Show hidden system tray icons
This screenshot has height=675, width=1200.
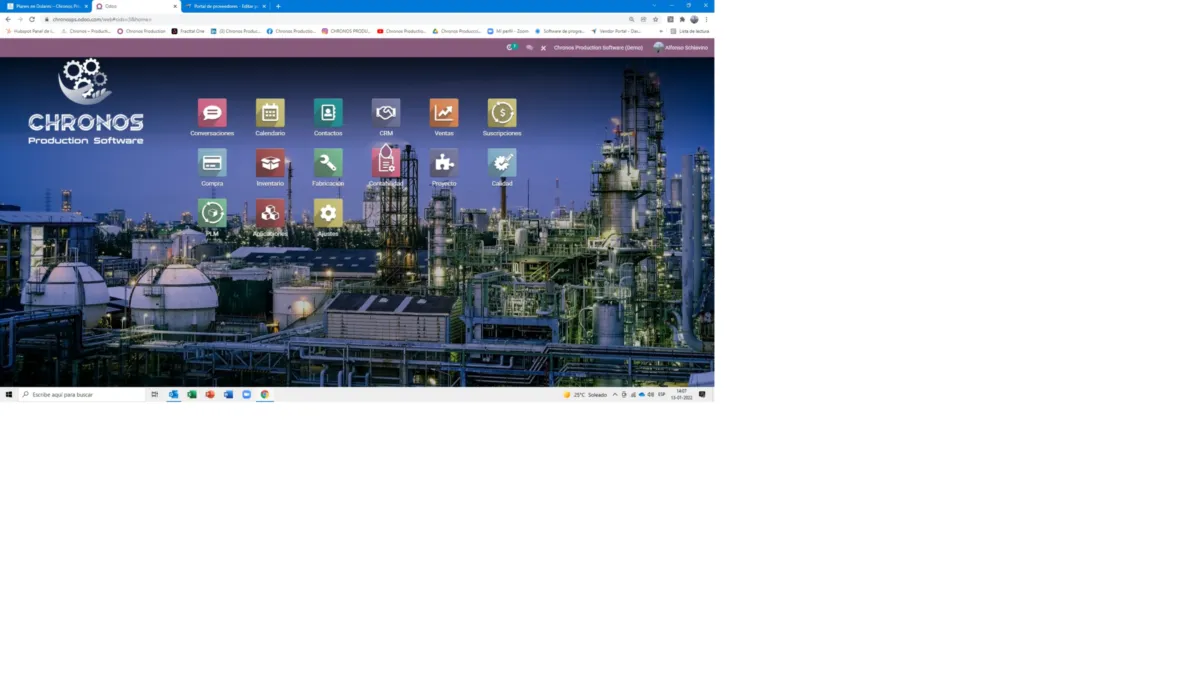[x=615, y=394]
